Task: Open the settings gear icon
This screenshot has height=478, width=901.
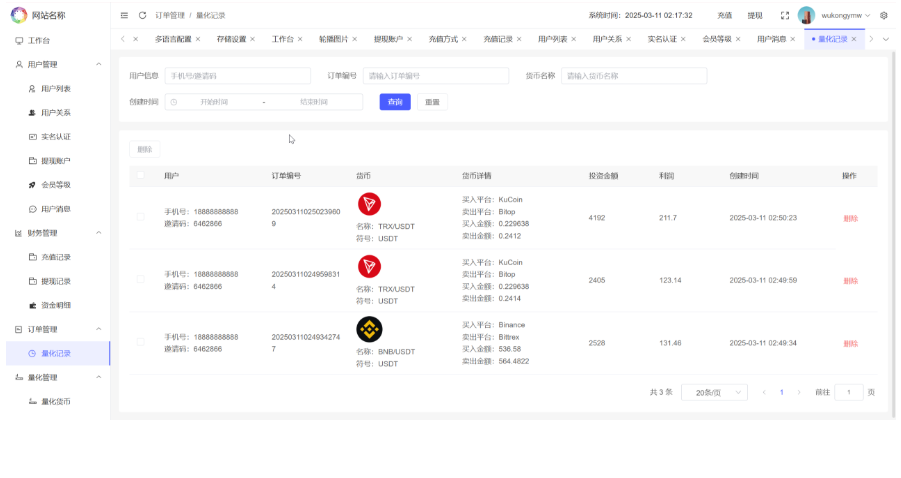Action: pos(884,15)
